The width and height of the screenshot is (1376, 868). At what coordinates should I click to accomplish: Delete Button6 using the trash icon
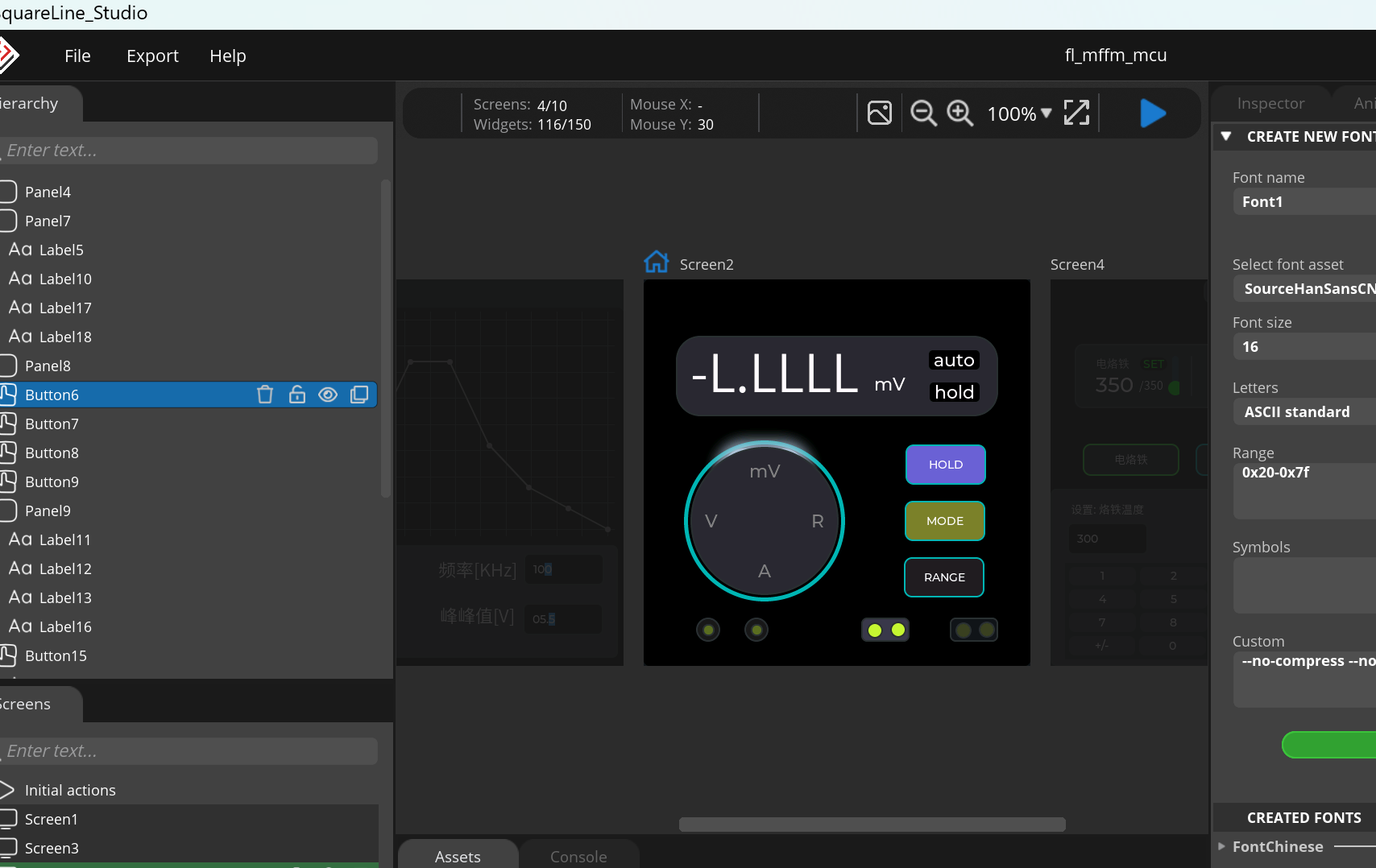[x=265, y=395]
